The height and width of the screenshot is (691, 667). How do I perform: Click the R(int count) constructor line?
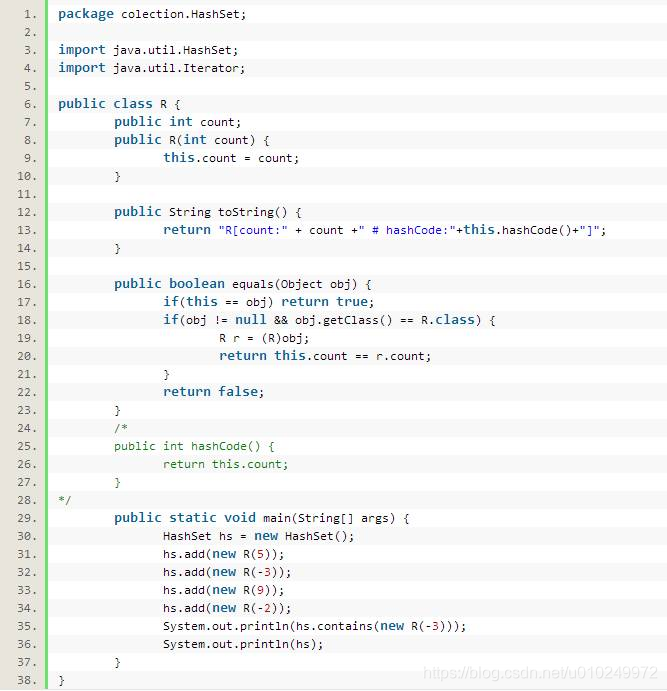coord(192,140)
